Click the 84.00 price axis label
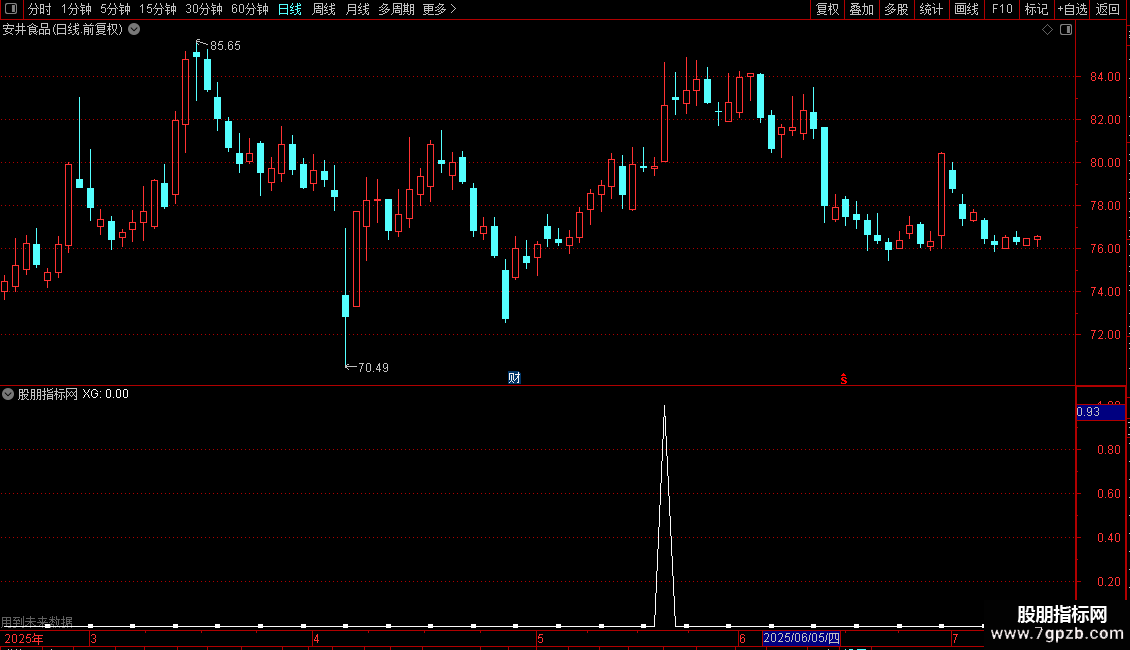The width and height of the screenshot is (1130, 650). pyautogui.click(x=1105, y=76)
